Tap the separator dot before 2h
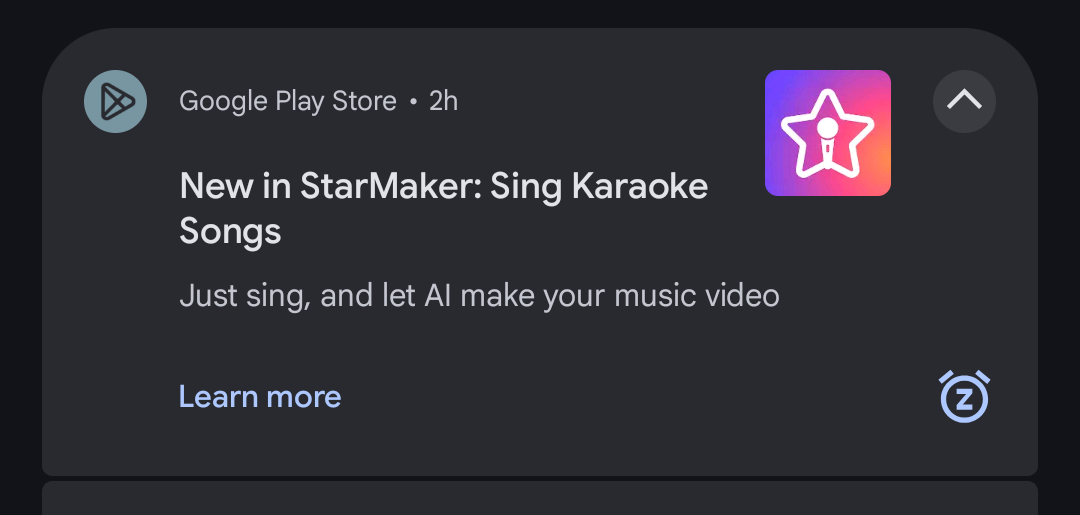Image resolution: width=1080 pixels, height=515 pixels. pyautogui.click(x=413, y=102)
